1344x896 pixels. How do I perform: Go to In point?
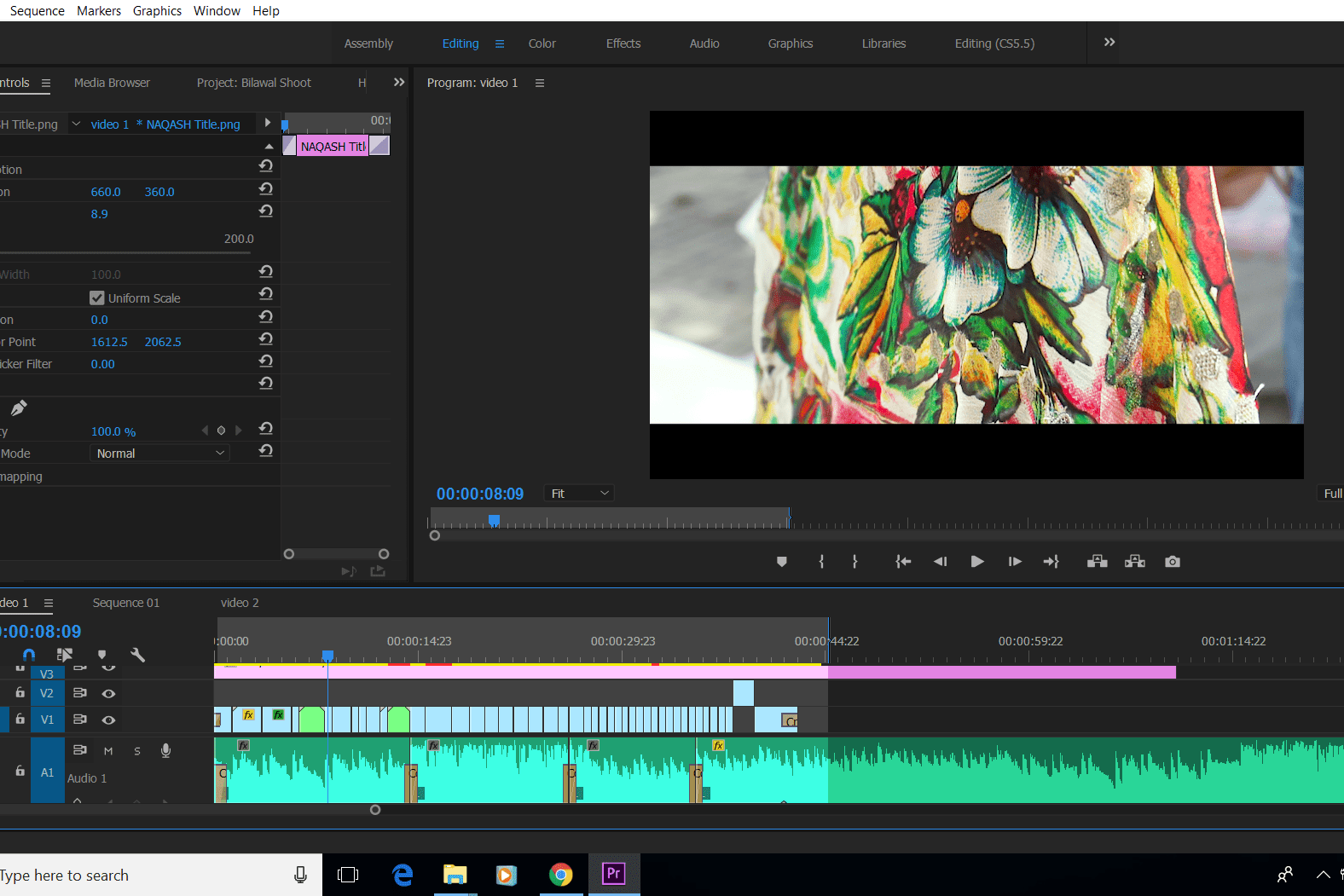903,562
